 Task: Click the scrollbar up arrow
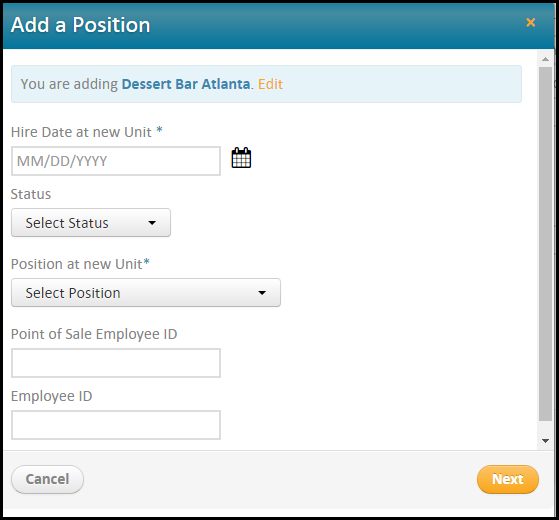545,59
